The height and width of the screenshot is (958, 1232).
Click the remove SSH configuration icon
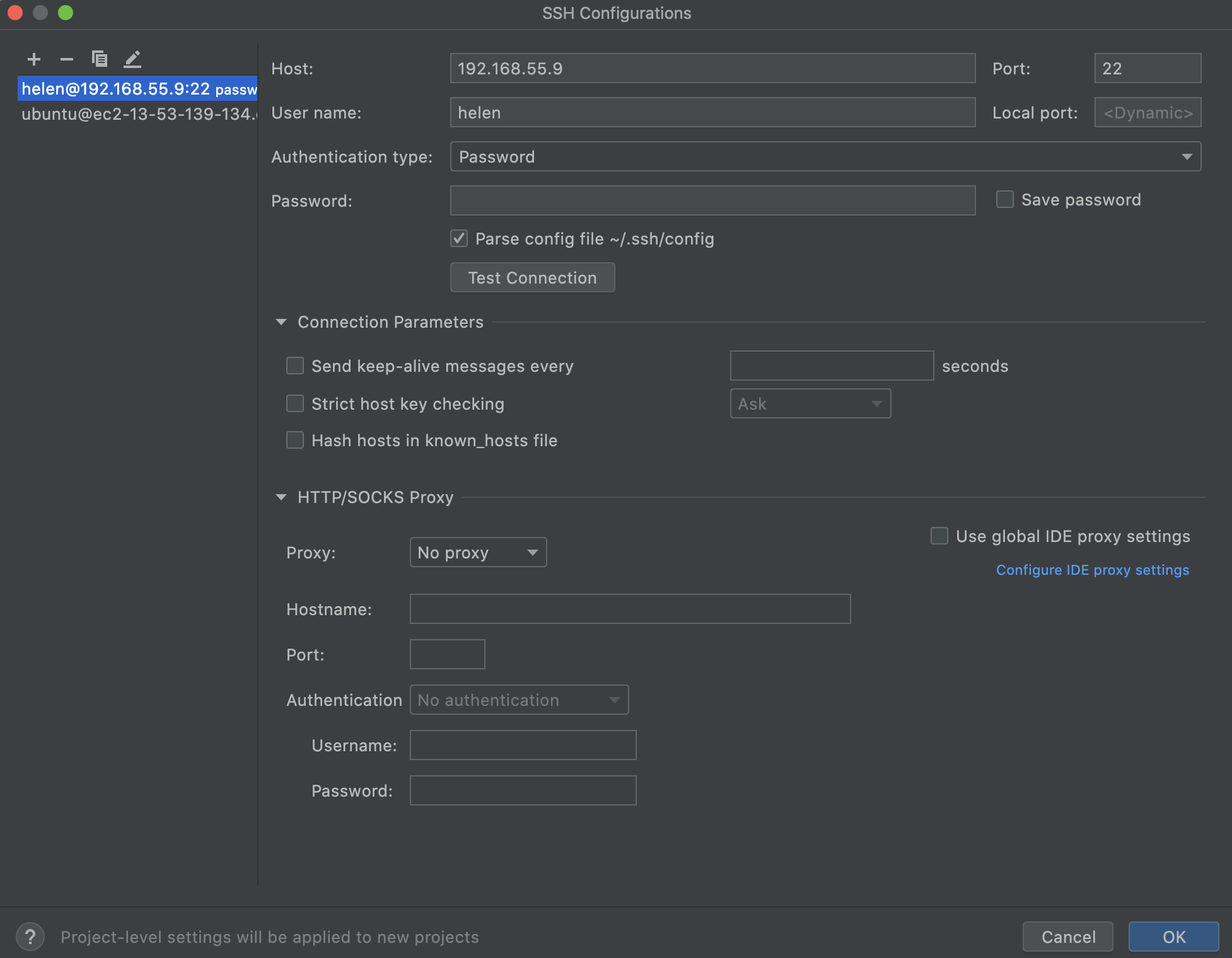pos(65,58)
